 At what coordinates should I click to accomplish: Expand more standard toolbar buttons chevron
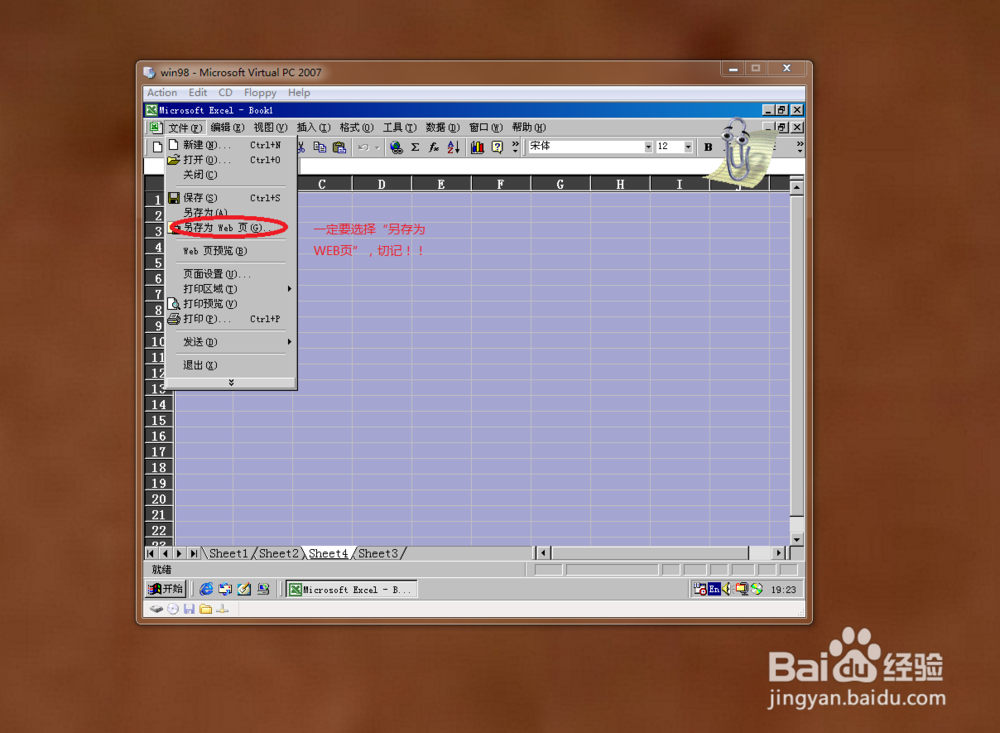point(515,147)
